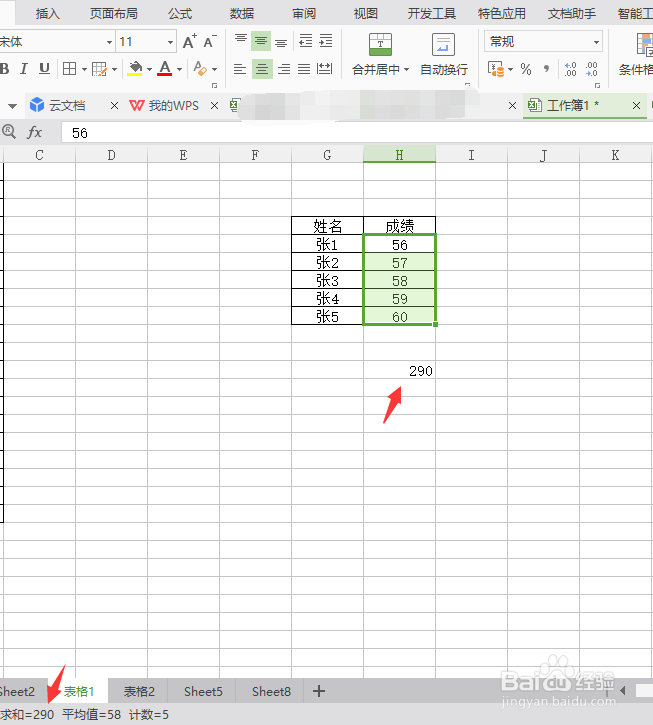Viewport: 653px width, 725px height.
Task: Set bottom vertical alignment
Action: (x=281, y=41)
